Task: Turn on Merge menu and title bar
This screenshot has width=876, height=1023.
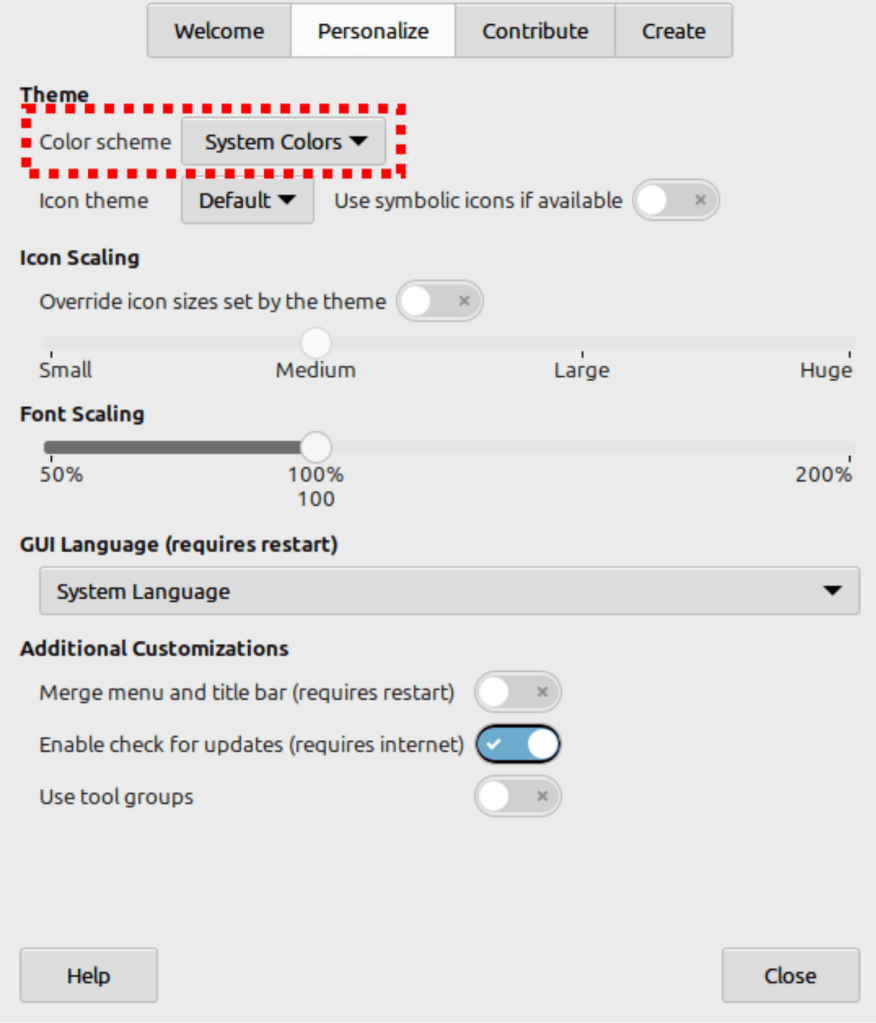Action: [x=517, y=691]
